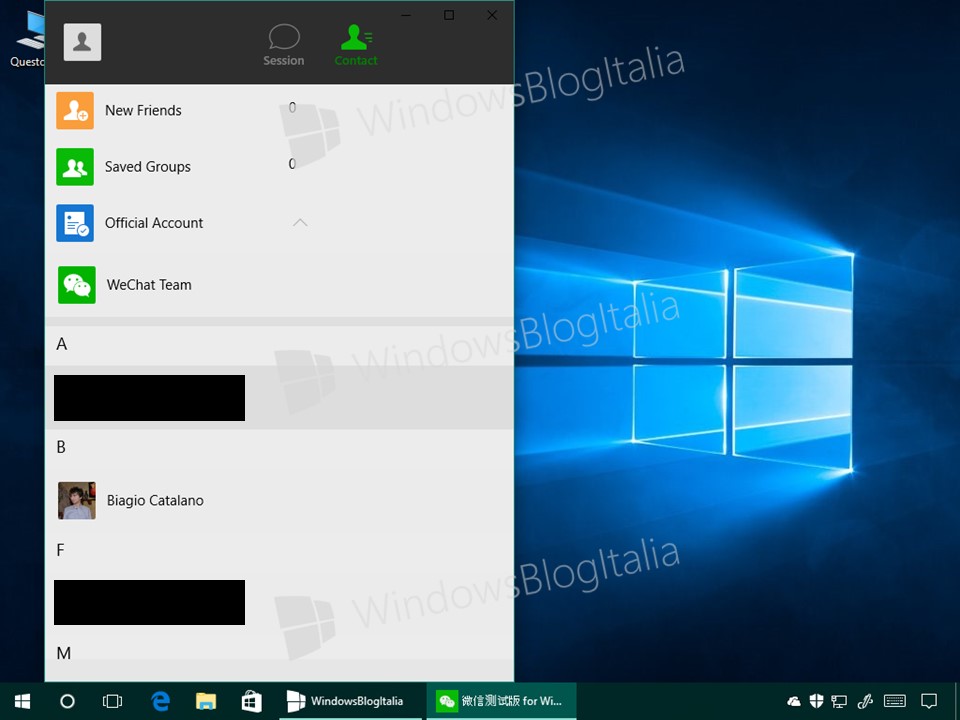Maximize the WeChat window

[449, 15]
